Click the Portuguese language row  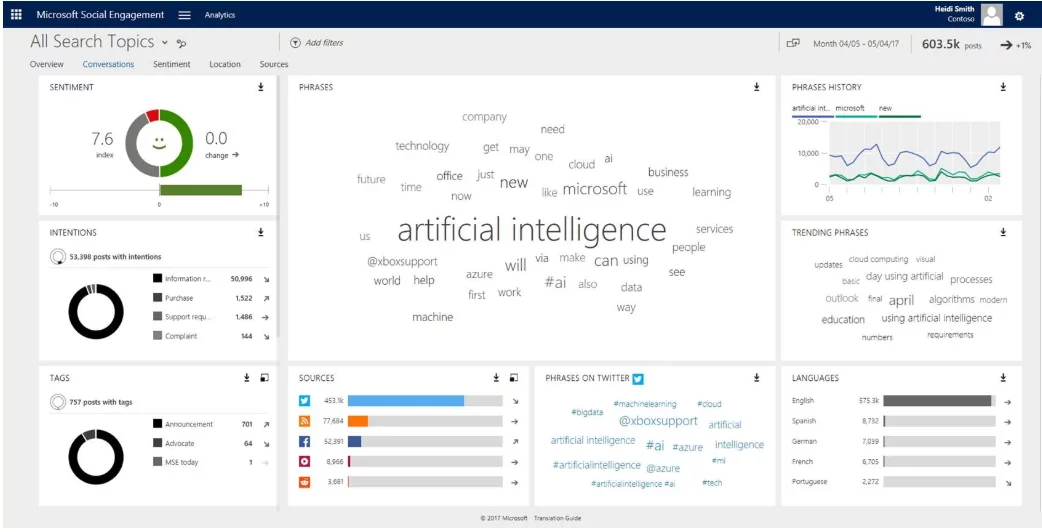click(902, 482)
